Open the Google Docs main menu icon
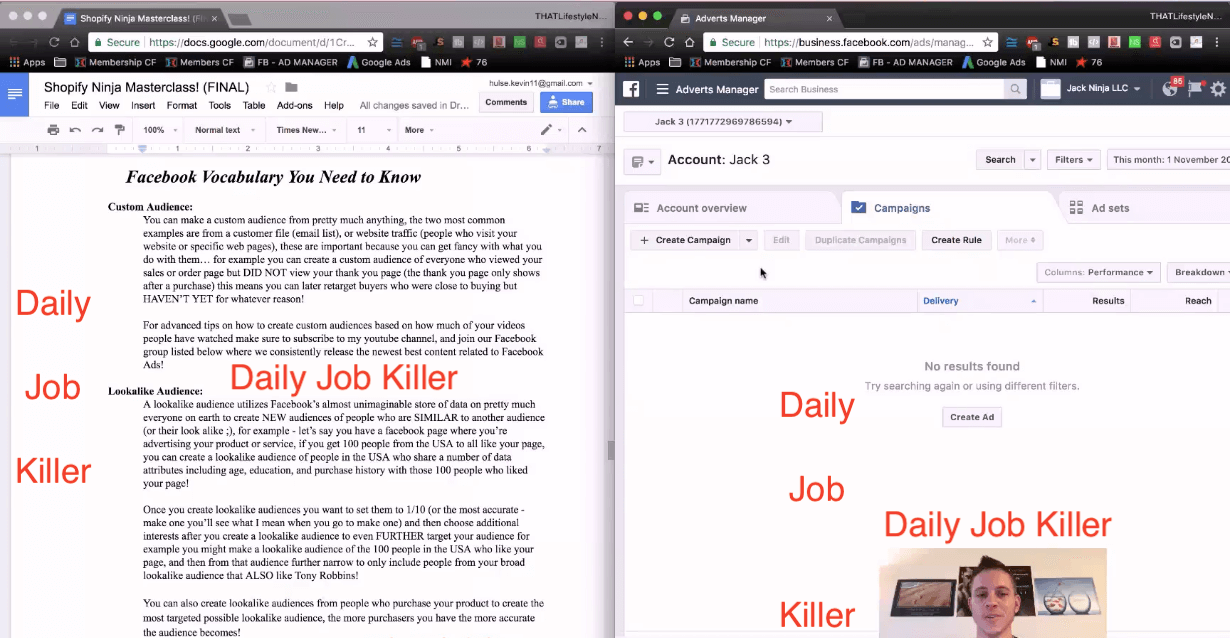1230x638 pixels. (x=14, y=94)
